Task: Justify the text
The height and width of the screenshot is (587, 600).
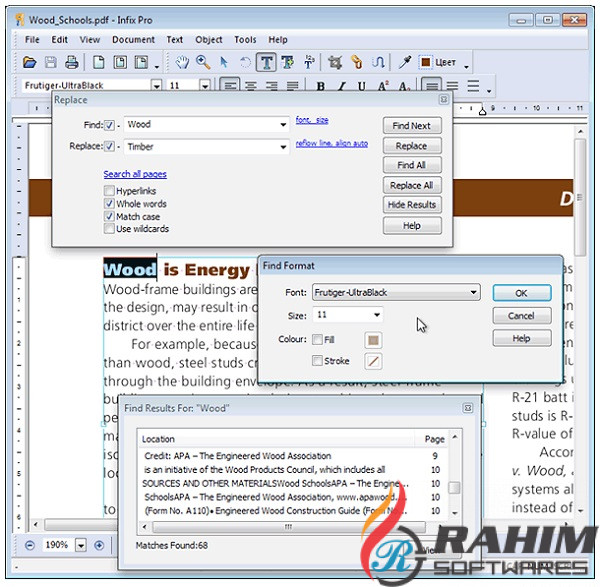Action: 293,86
